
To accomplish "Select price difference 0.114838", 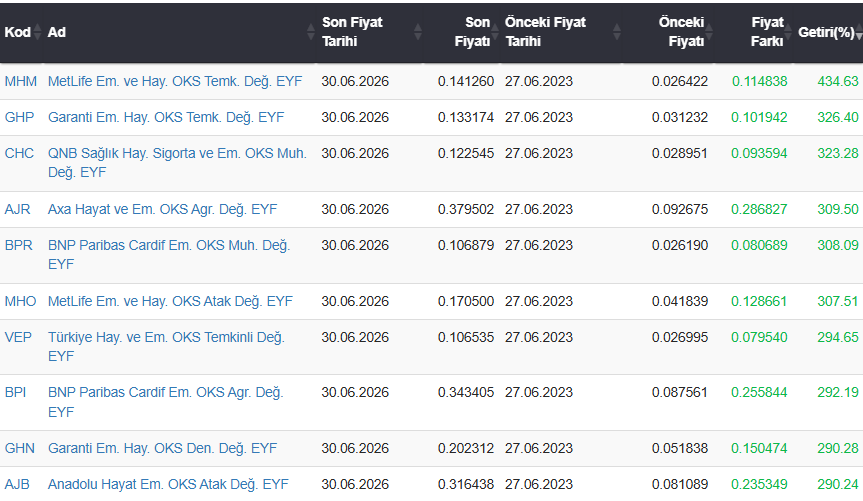I will (x=760, y=81).
